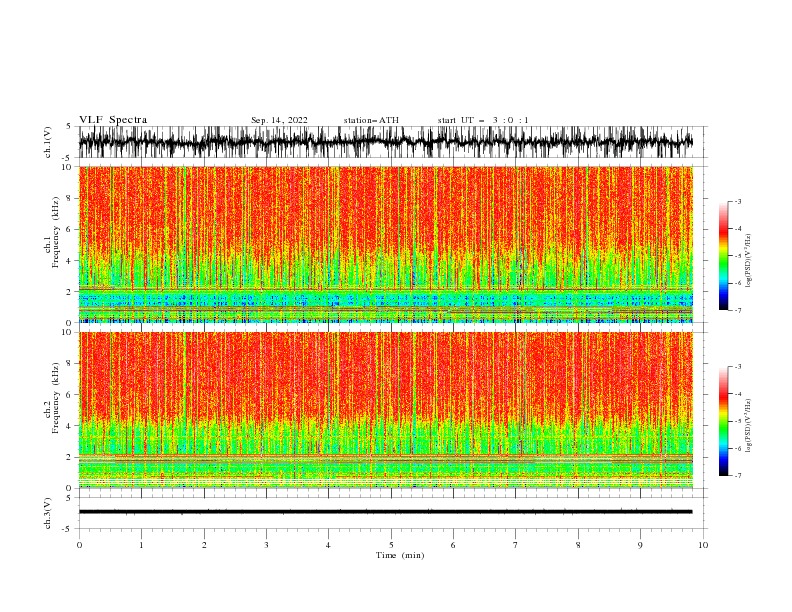Click the "-7" tick on ch.1 color bar

pos(737,311)
